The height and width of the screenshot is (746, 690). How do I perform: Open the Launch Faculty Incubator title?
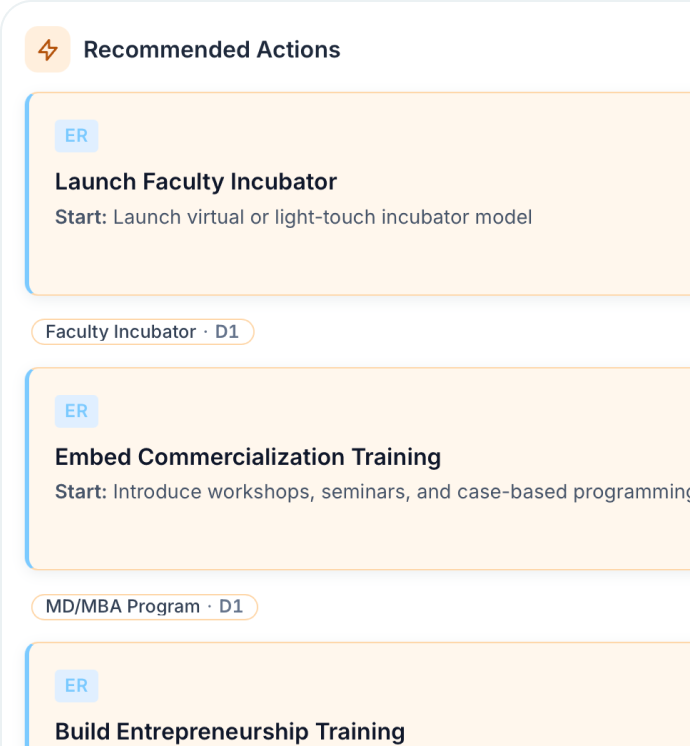196,182
